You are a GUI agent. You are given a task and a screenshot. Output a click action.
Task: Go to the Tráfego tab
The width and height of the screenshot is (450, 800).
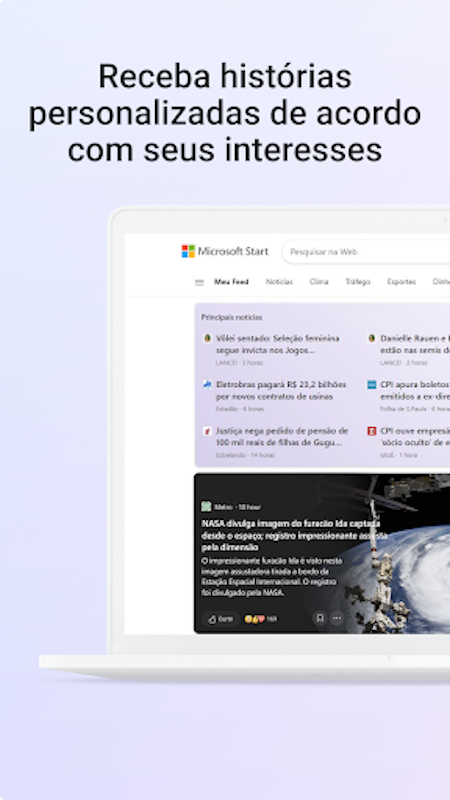point(358,282)
